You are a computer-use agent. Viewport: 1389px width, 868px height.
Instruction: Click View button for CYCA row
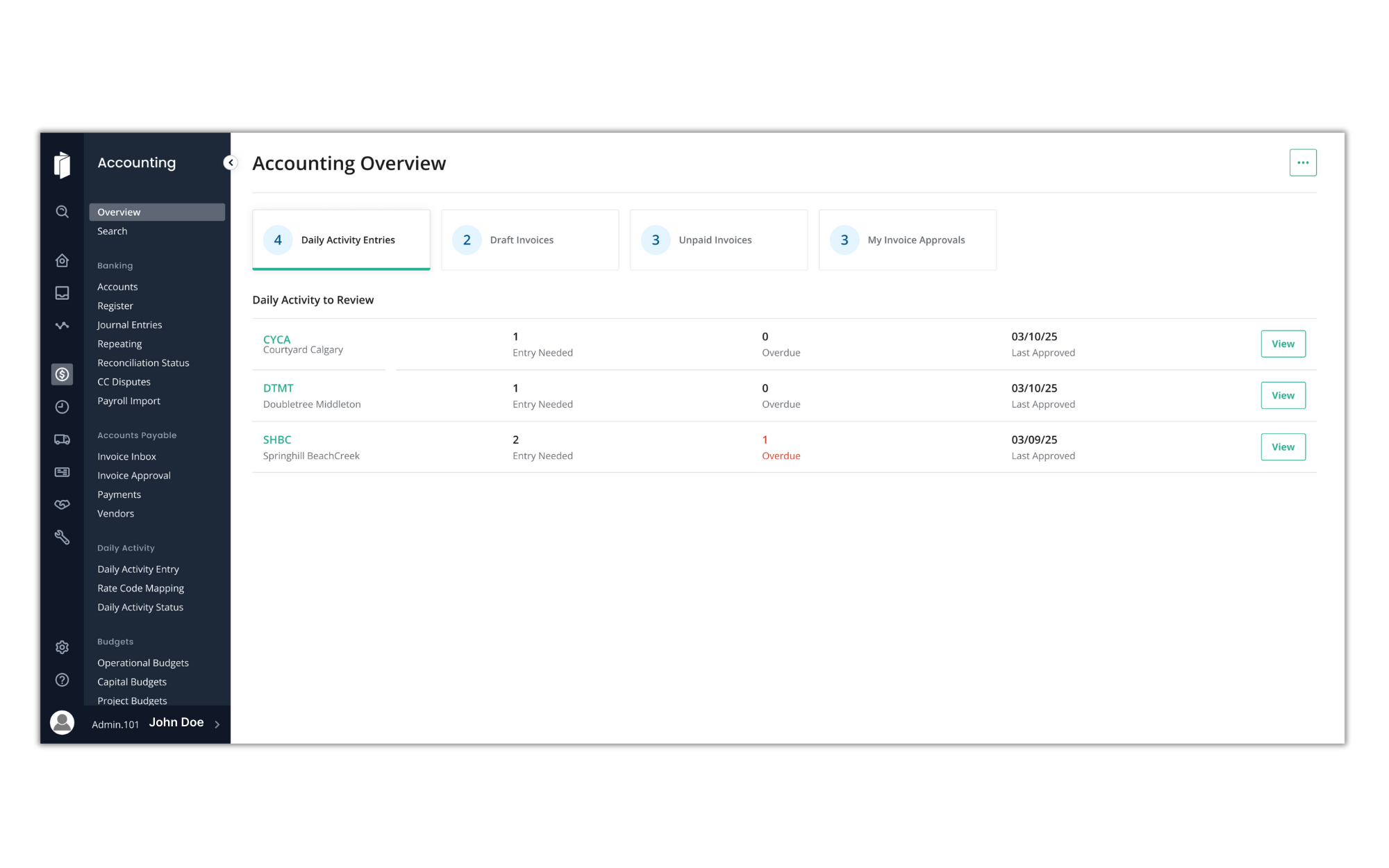[1283, 344]
